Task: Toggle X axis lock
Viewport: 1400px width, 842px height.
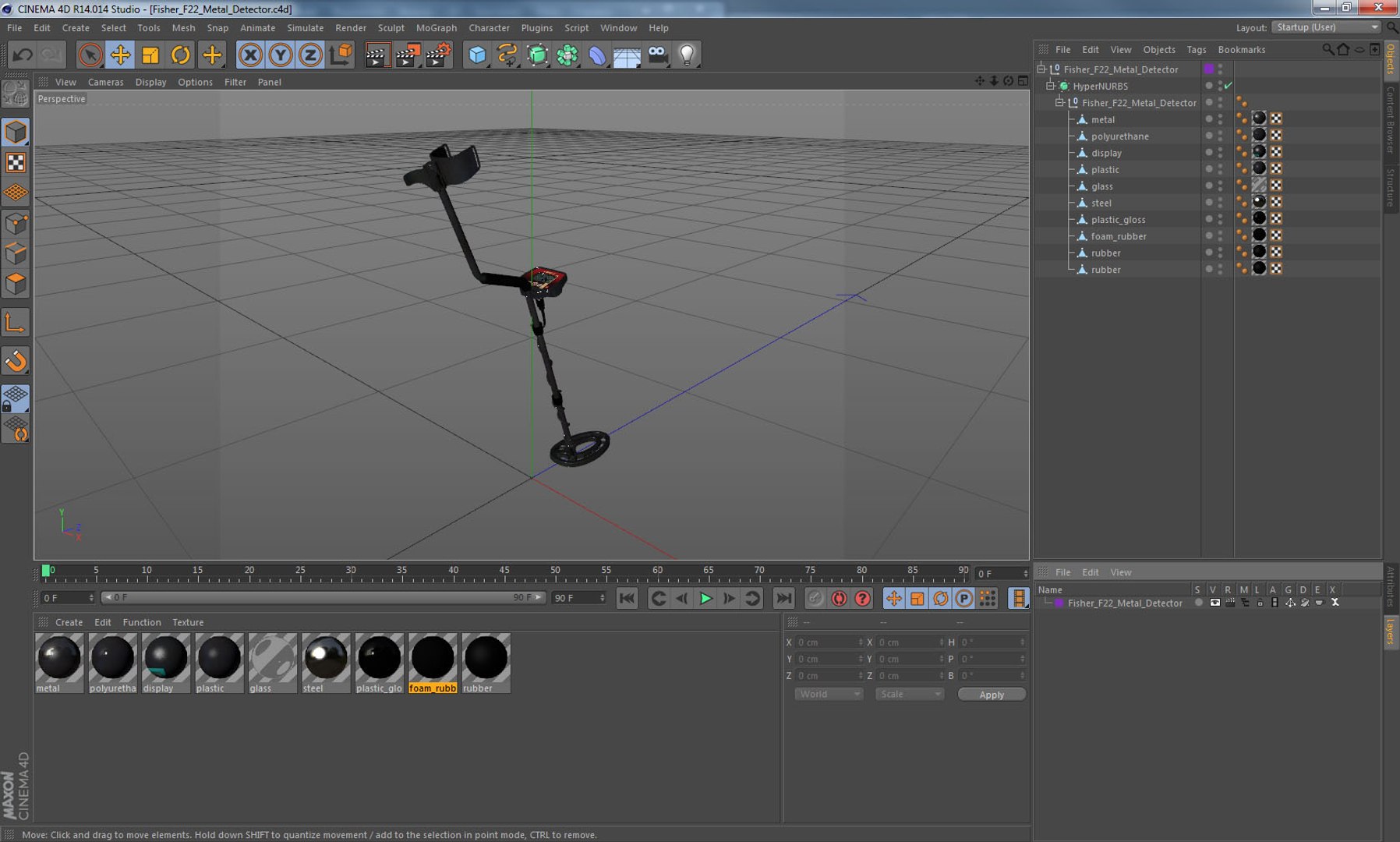Action: (x=250, y=55)
